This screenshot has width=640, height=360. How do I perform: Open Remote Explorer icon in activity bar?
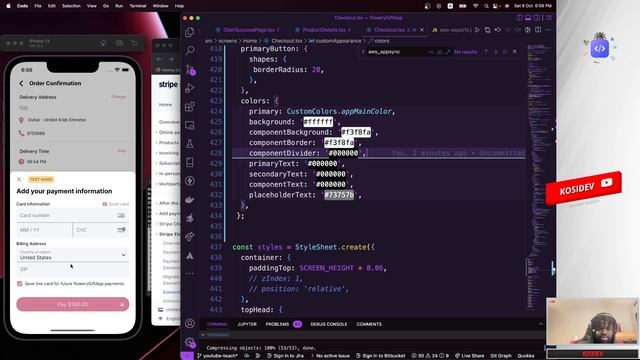[x=190, y=125]
